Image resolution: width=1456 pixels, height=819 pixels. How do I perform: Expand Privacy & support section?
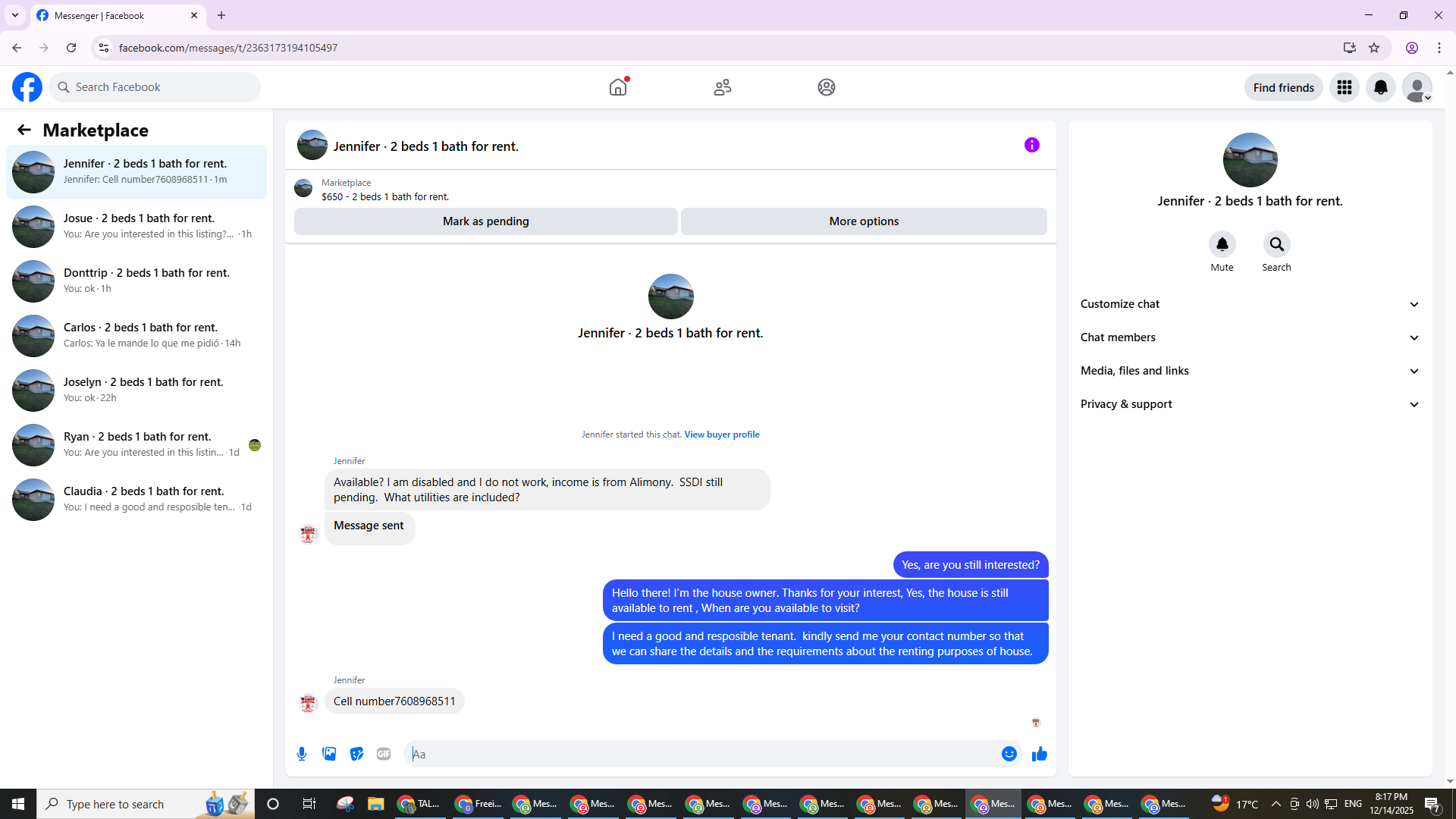pos(1250,404)
